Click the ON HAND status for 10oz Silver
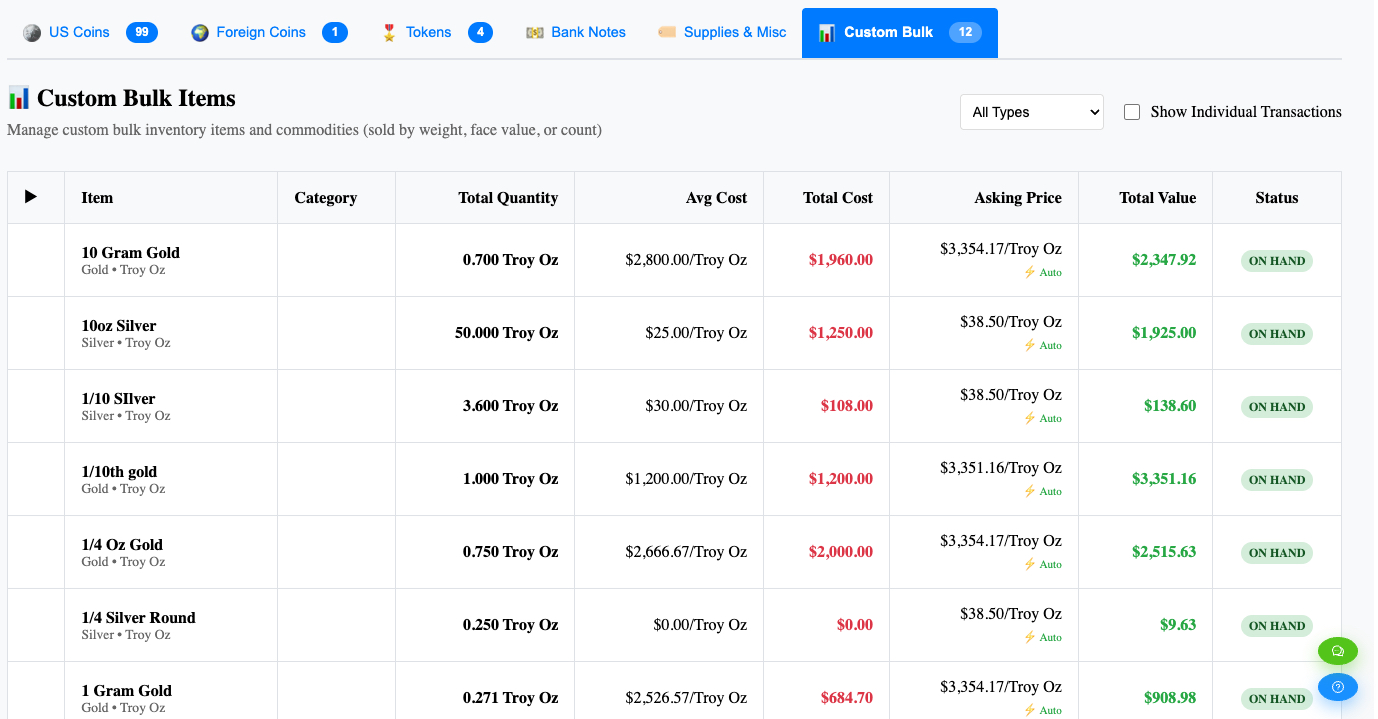This screenshot has width=1378, height=719. click(1277, 334)
